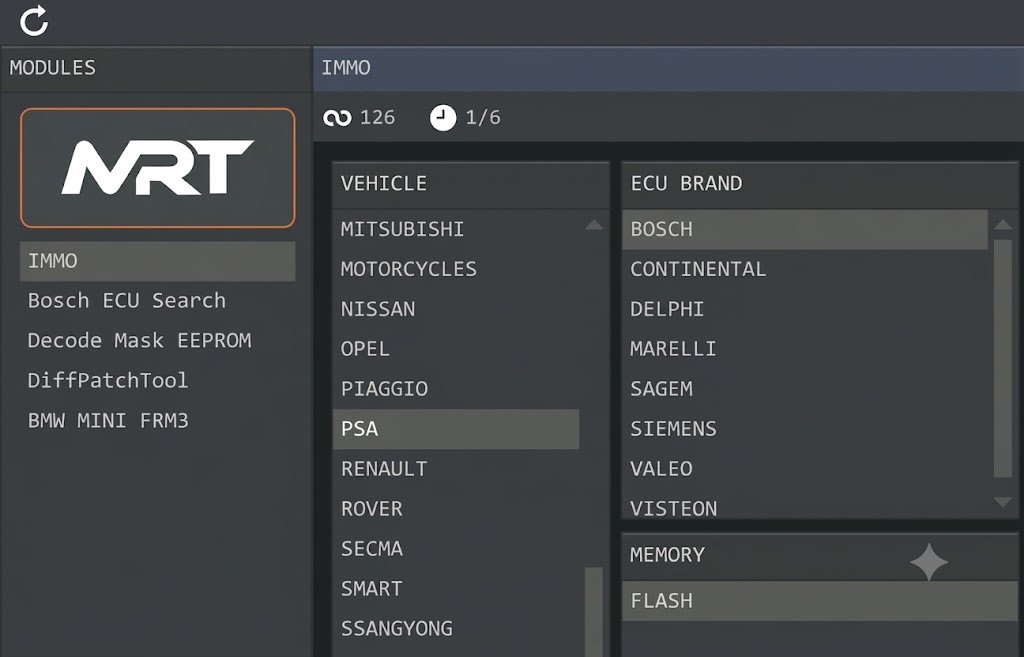Click the NRT logo thumbnail
This screenshot has width=1024, height=657.
(157, 168)
